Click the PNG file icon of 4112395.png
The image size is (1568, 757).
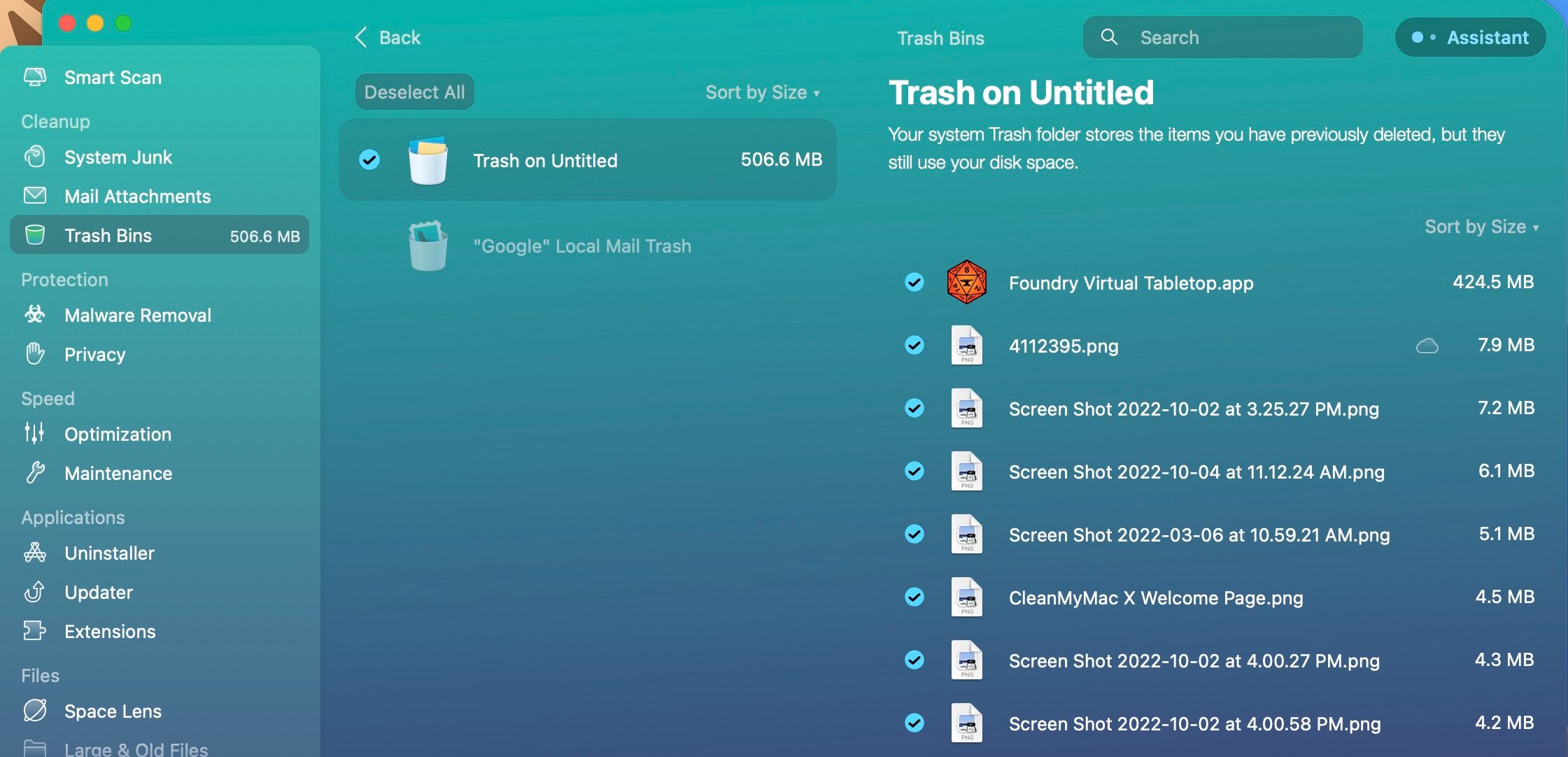point(967,345)
